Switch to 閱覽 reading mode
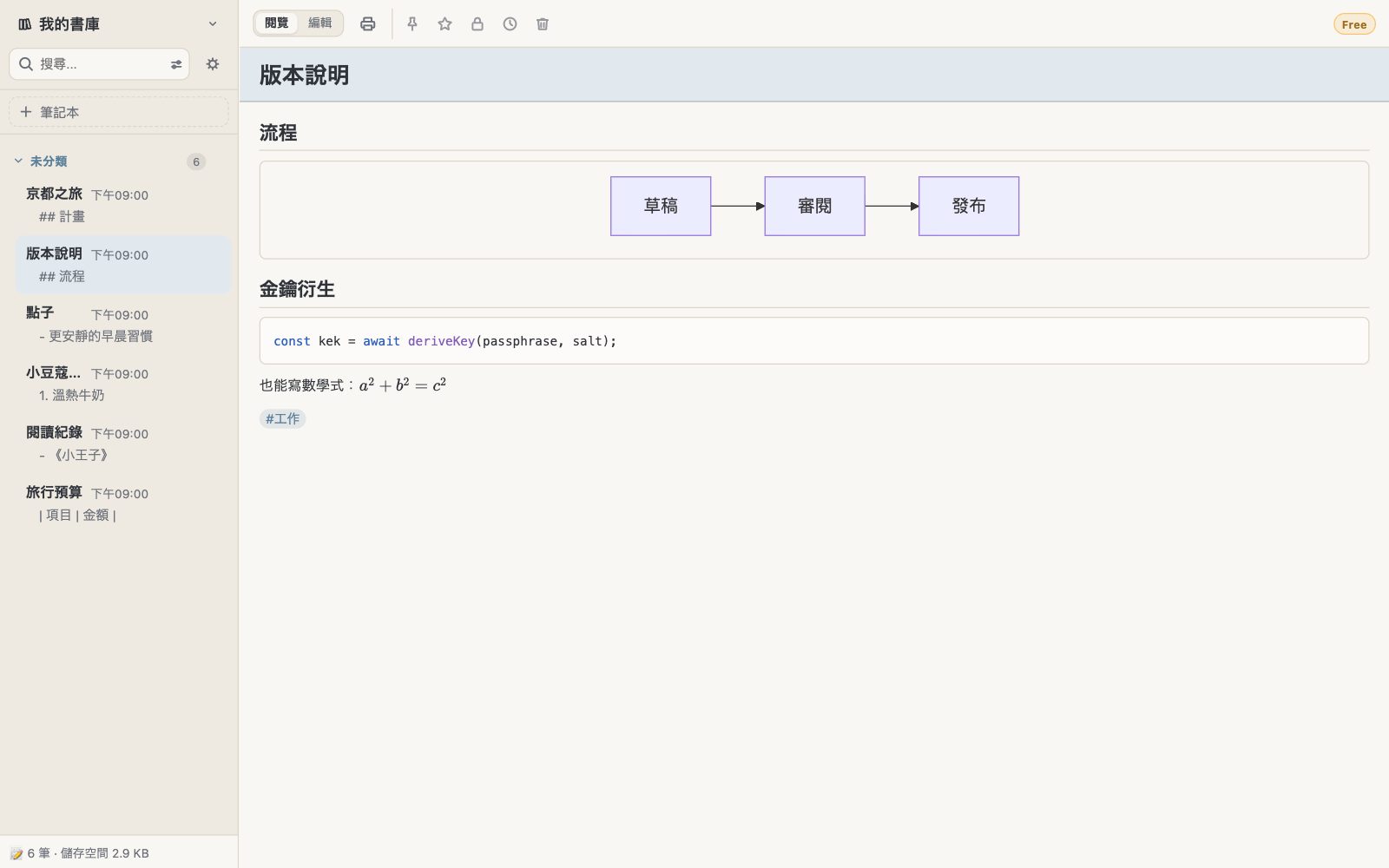Screen dimensions: 1389x868 pyautogui.click(x=277, y=23)
